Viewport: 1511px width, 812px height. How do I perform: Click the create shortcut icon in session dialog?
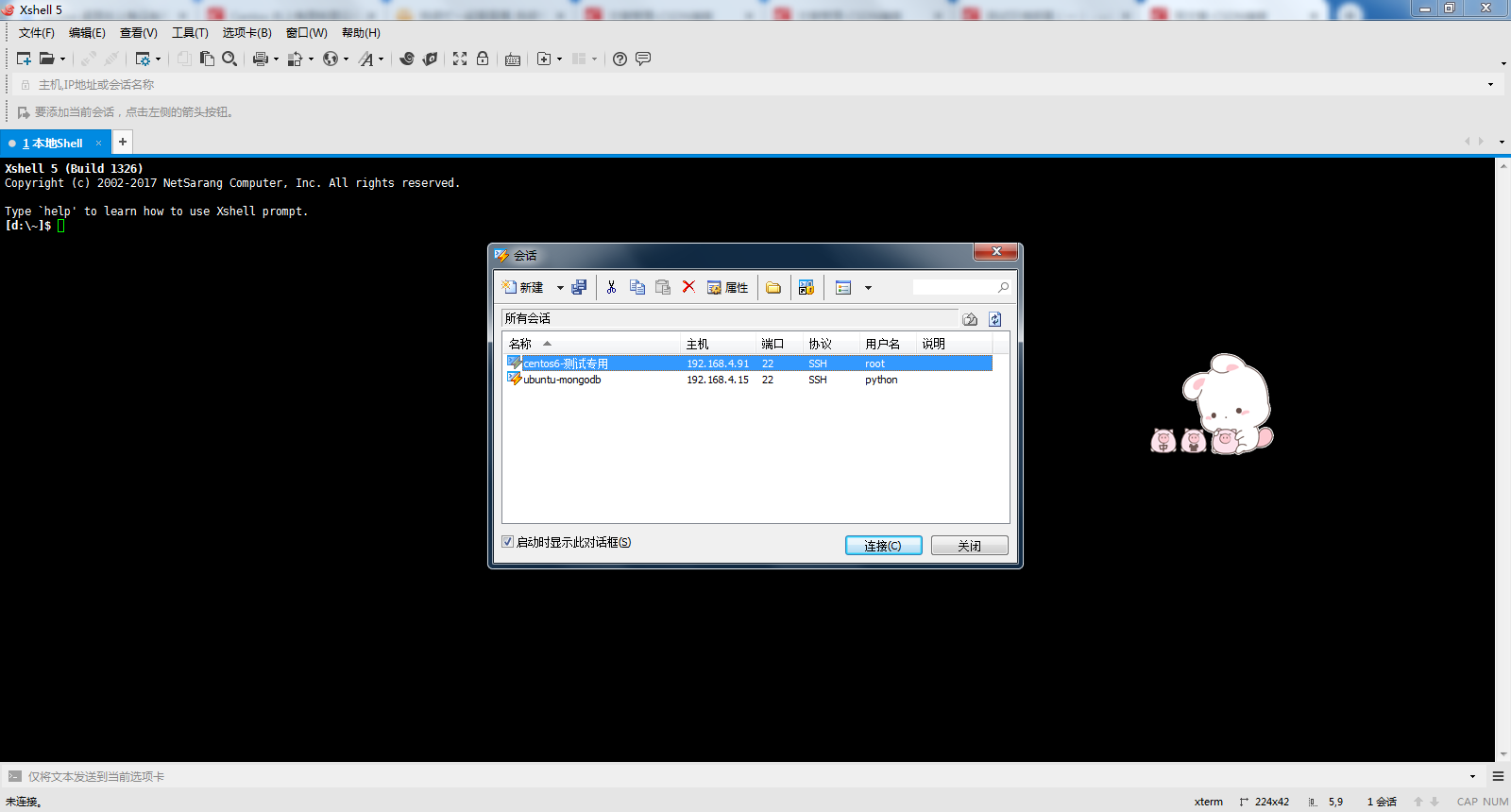[x=806, y=287]
